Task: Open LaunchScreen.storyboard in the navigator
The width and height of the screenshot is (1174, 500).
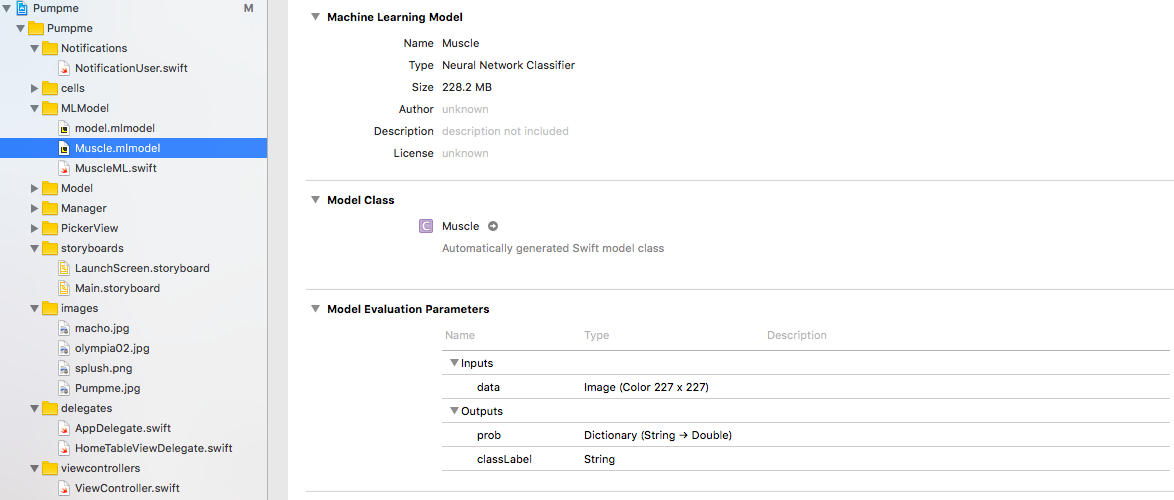Action: (x=142, y=268)
